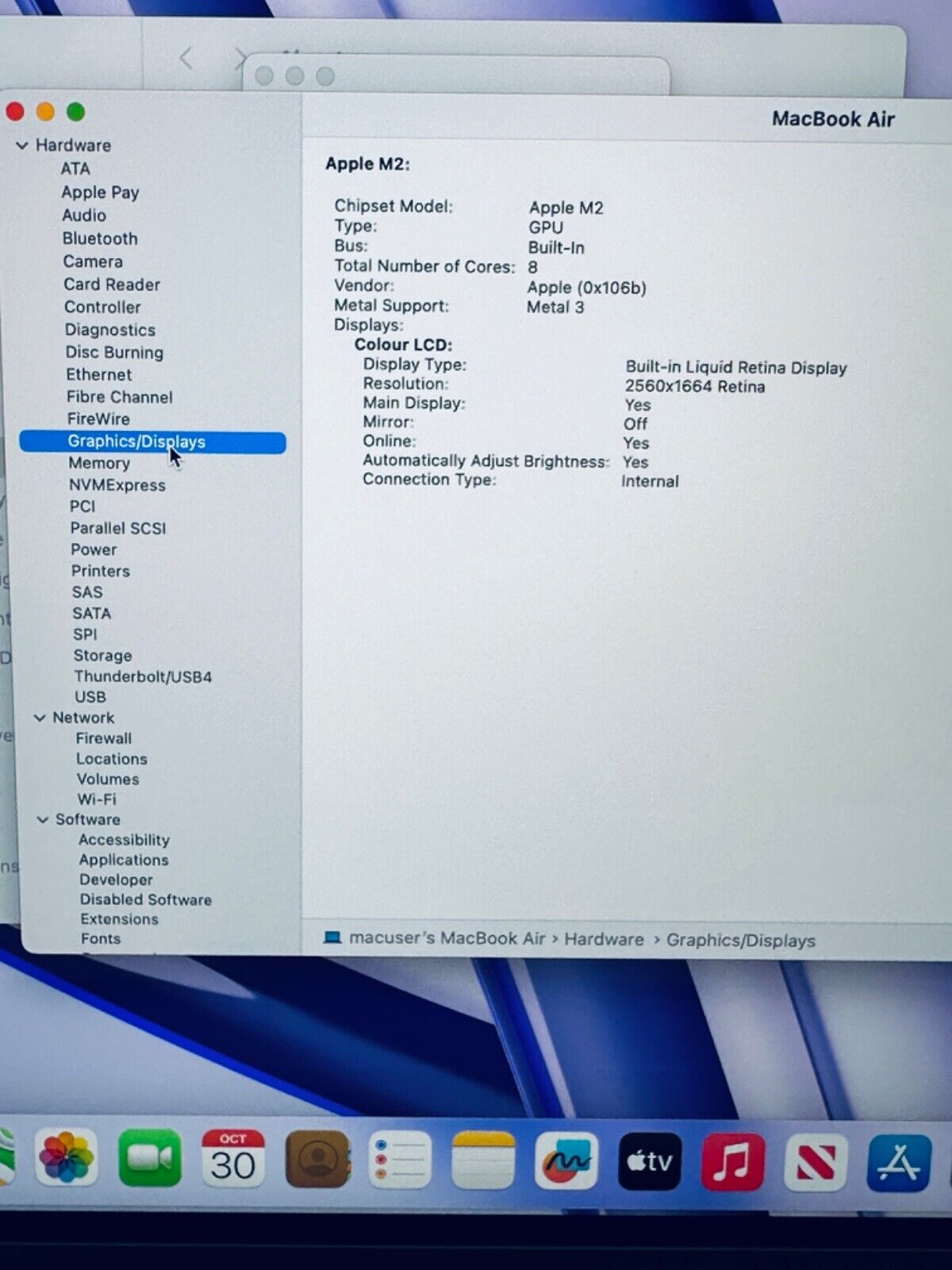Select NVMExpress in the sidebar
The width and height of the screenshot is (952, 1270).
(117, 485)
